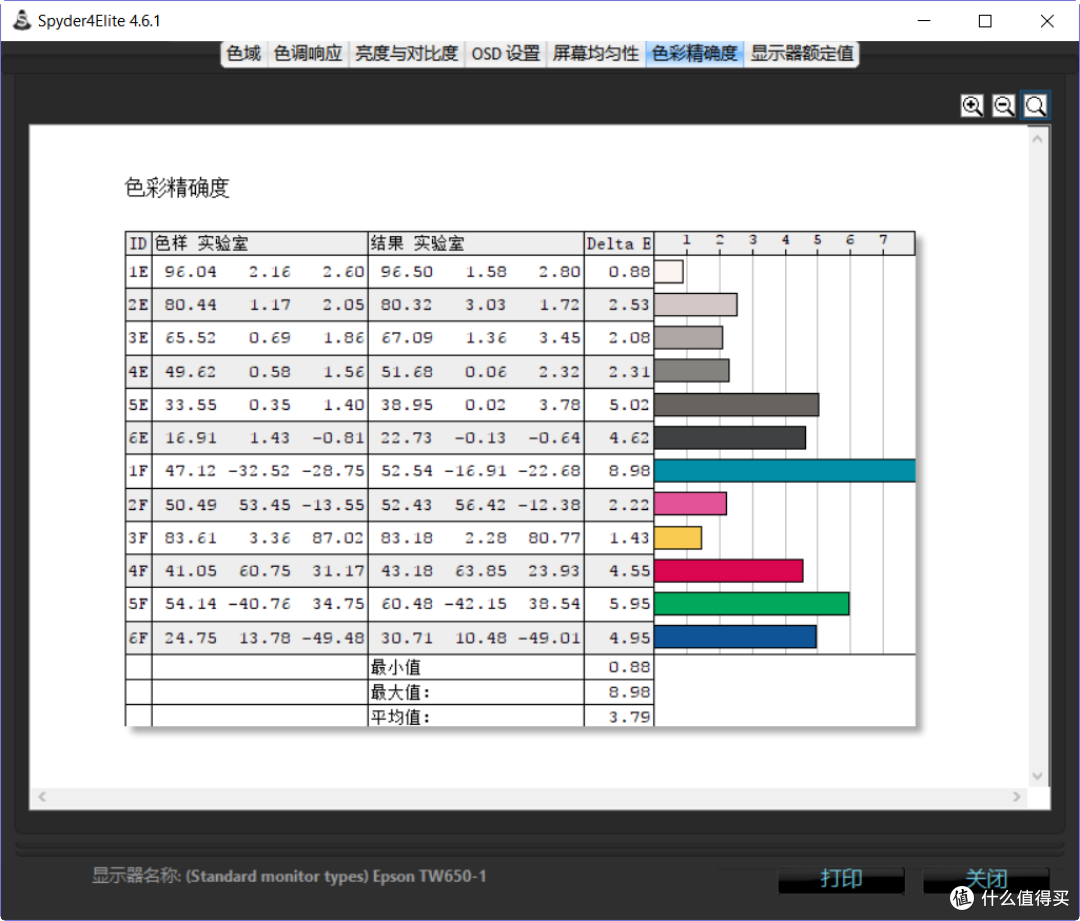
Task: Click the 最大值 label
Action: (399, 692)
